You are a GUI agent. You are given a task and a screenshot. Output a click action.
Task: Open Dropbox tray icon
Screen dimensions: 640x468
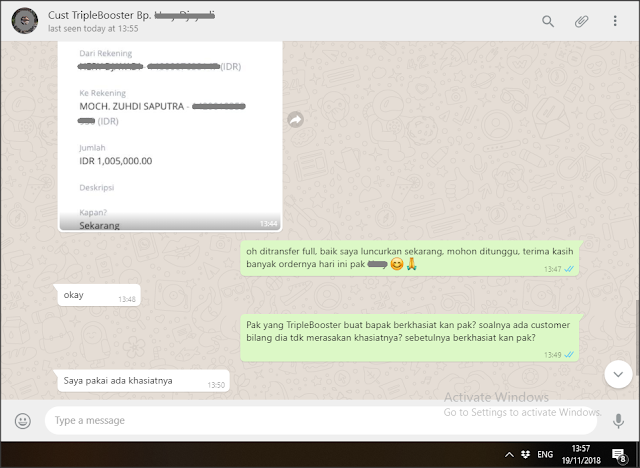click(526, 455)
